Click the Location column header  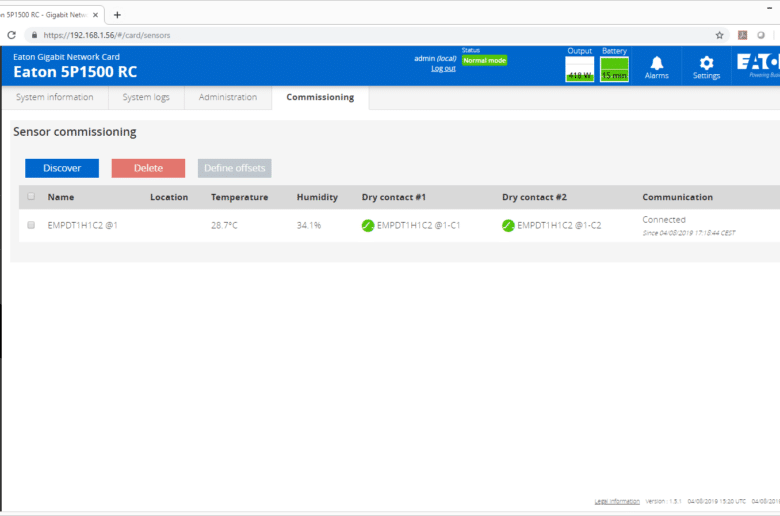pyautogui.click(x=169, y=197)
